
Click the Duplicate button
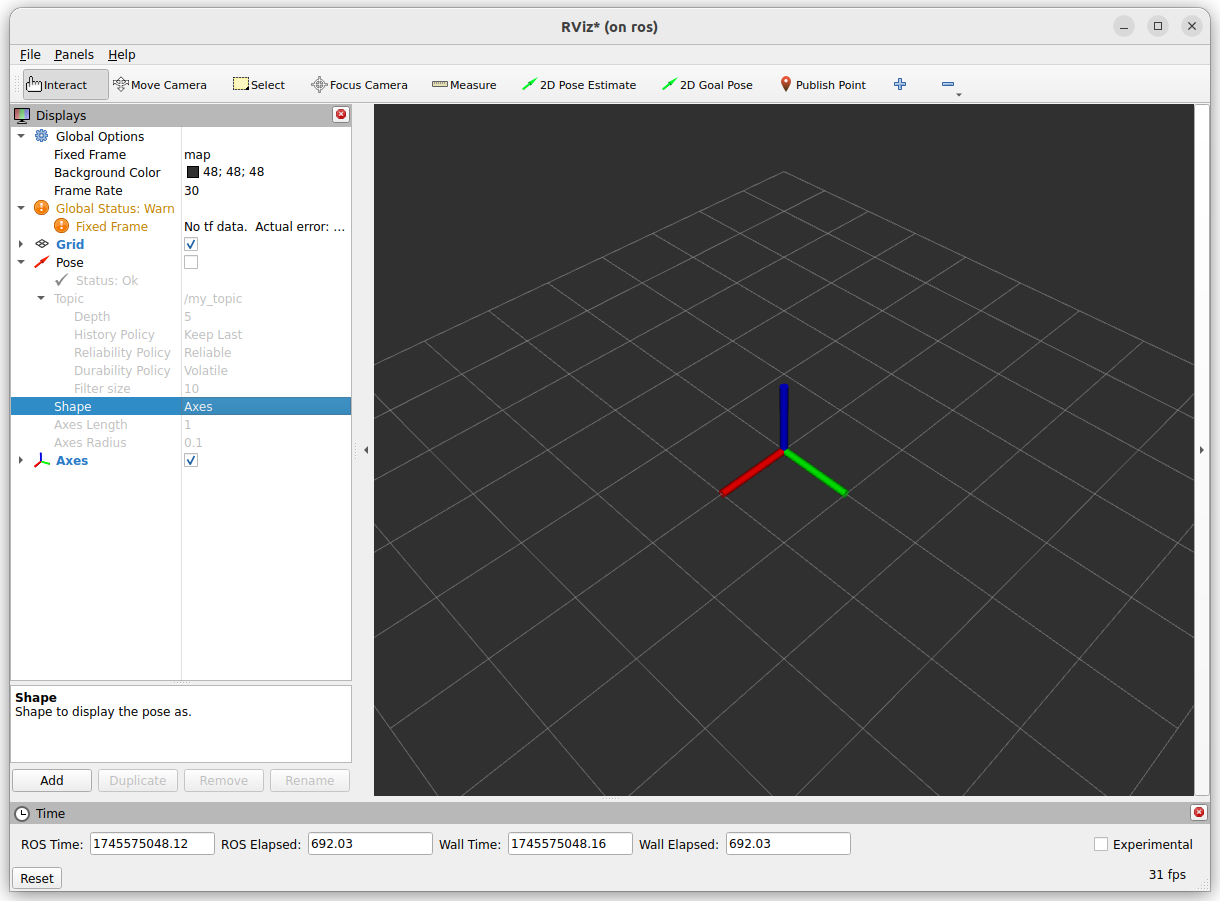pyautogui.click(x=138, y=780)
